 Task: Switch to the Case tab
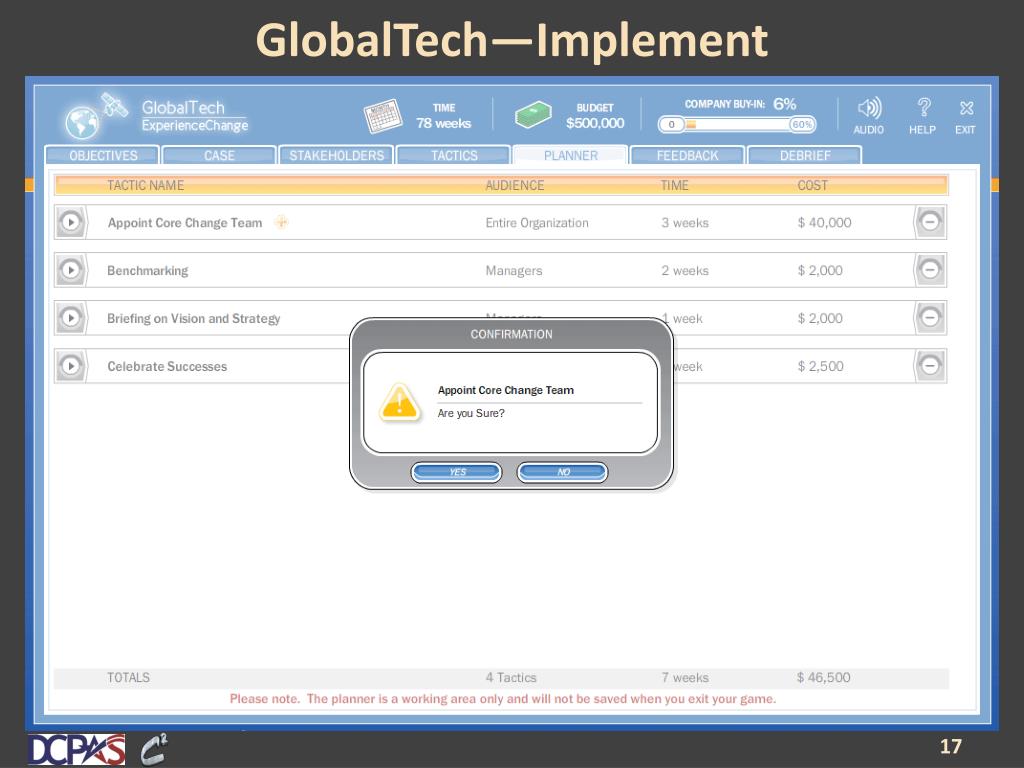(219, 155)
